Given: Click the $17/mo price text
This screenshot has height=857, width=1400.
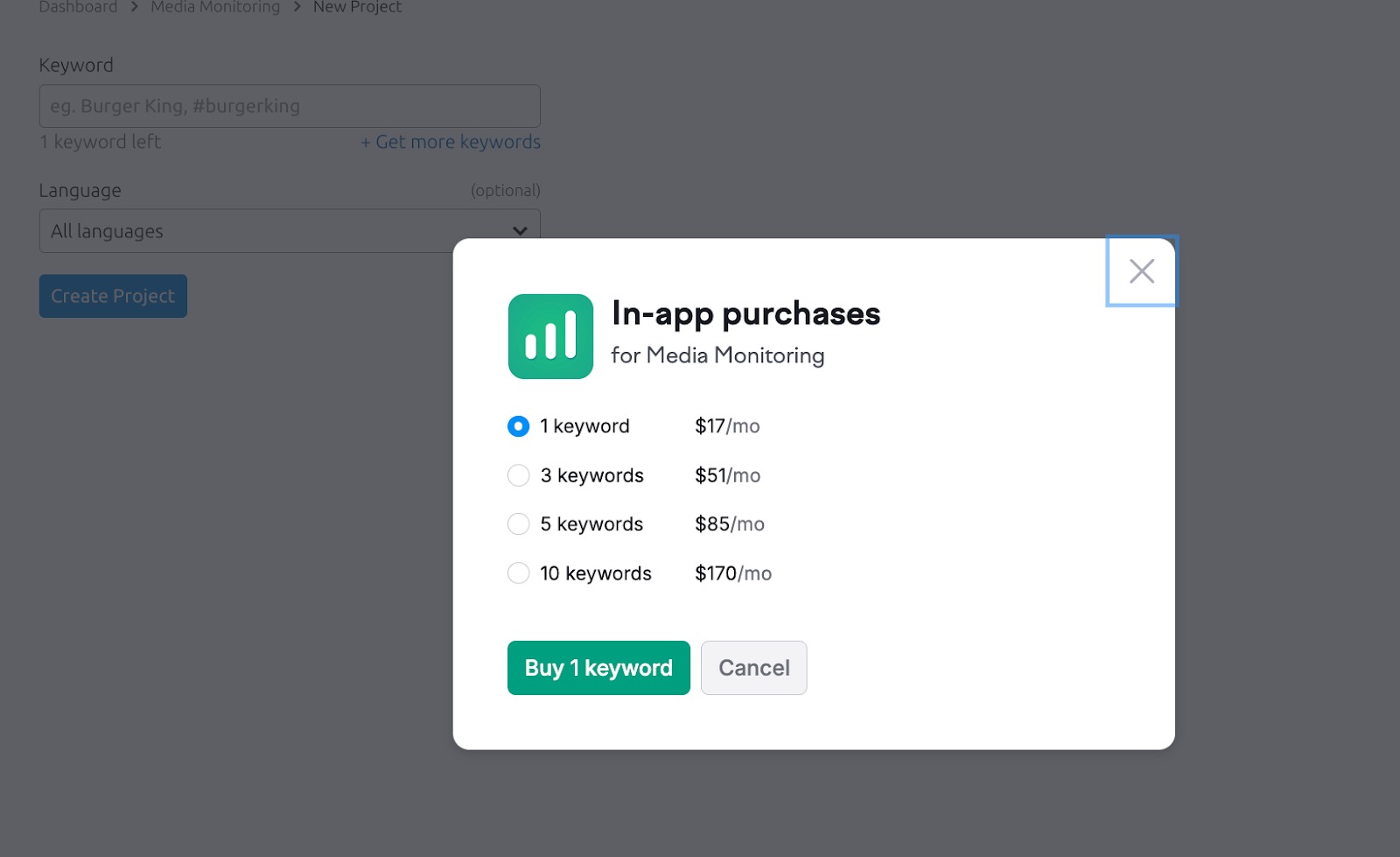Looking at the screenshot, I should pyautogui.click(x=727, y=426).
